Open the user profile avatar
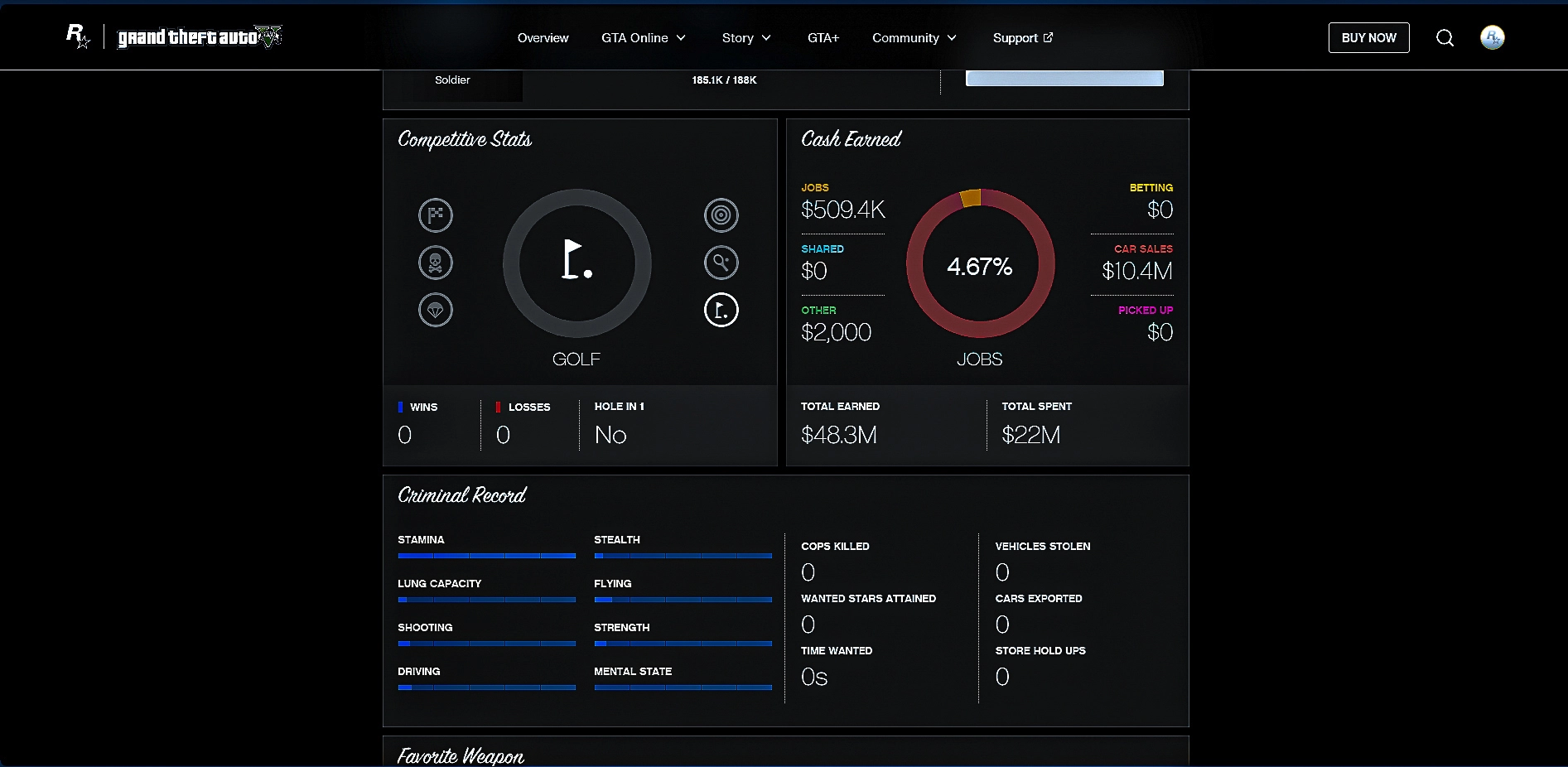 pyautogui.click(x=1492, y=37)
